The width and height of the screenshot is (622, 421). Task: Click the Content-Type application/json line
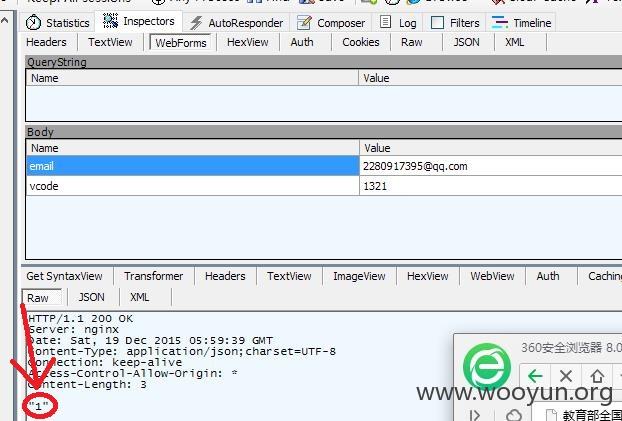point(182,352)
